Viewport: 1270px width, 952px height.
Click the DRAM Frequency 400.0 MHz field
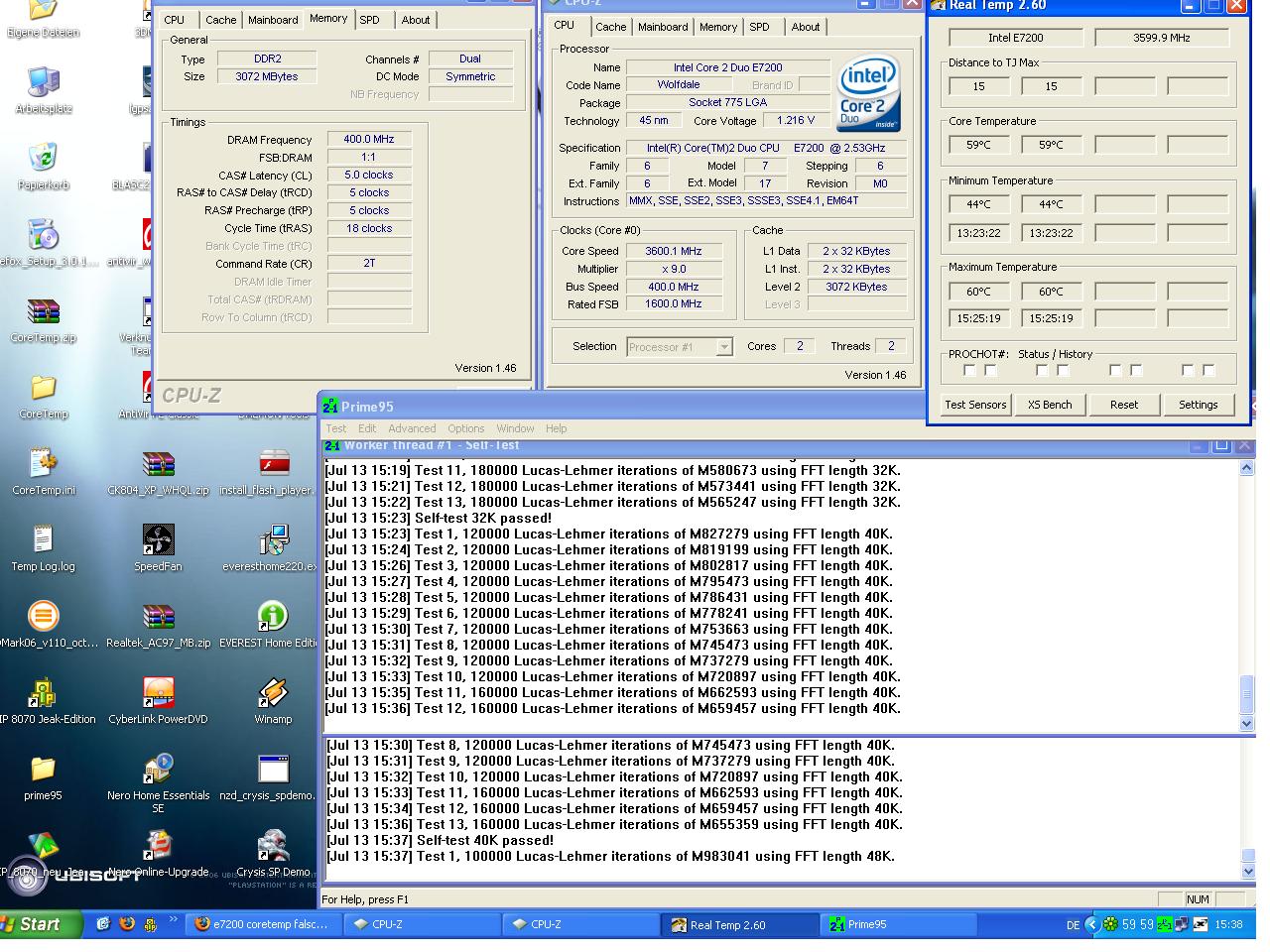[x=369, y=140]
